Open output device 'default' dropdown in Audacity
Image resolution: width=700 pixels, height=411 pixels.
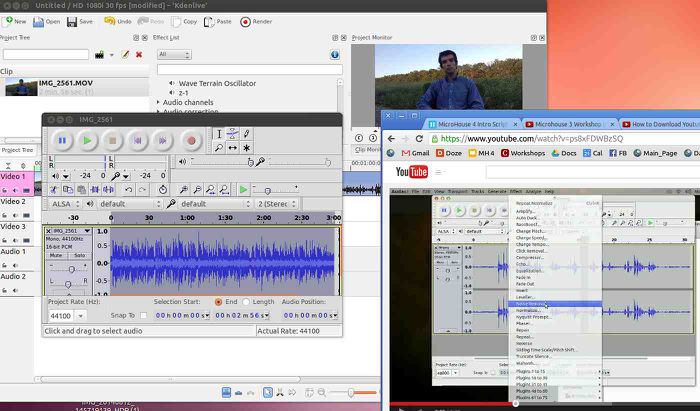(x=129, y=204)
